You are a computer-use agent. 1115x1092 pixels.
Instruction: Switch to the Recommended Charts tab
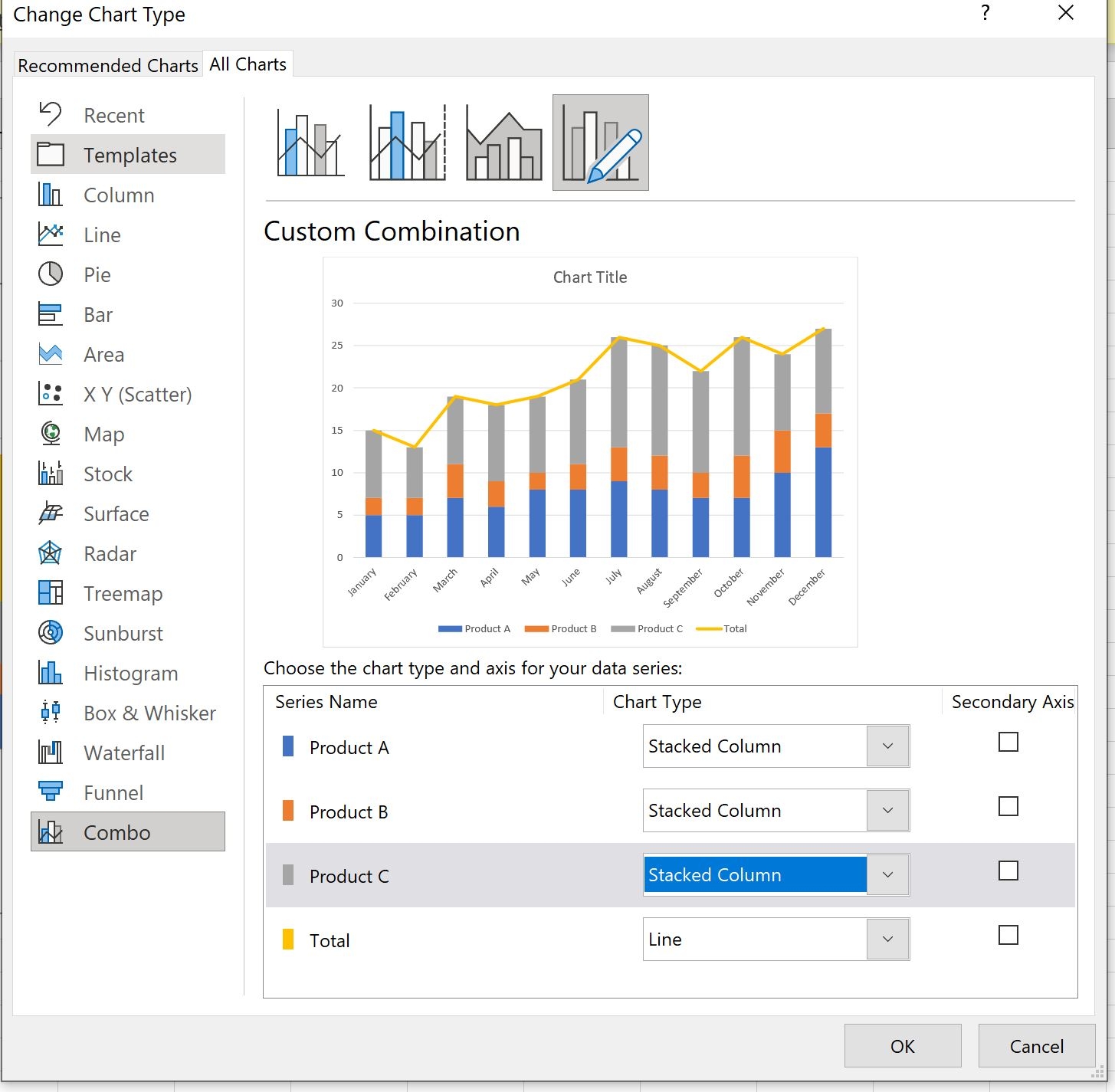point(107,65)
